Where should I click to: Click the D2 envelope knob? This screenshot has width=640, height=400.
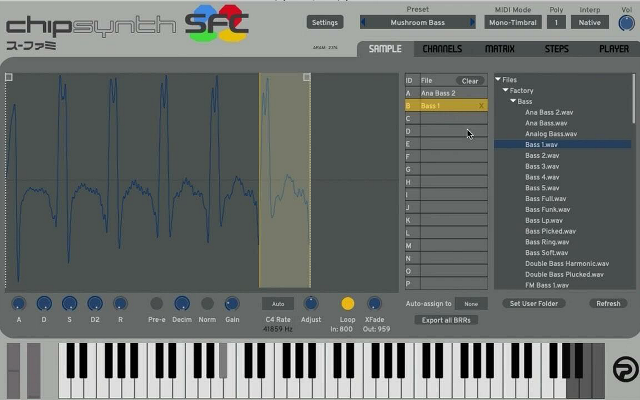(95, 304)
